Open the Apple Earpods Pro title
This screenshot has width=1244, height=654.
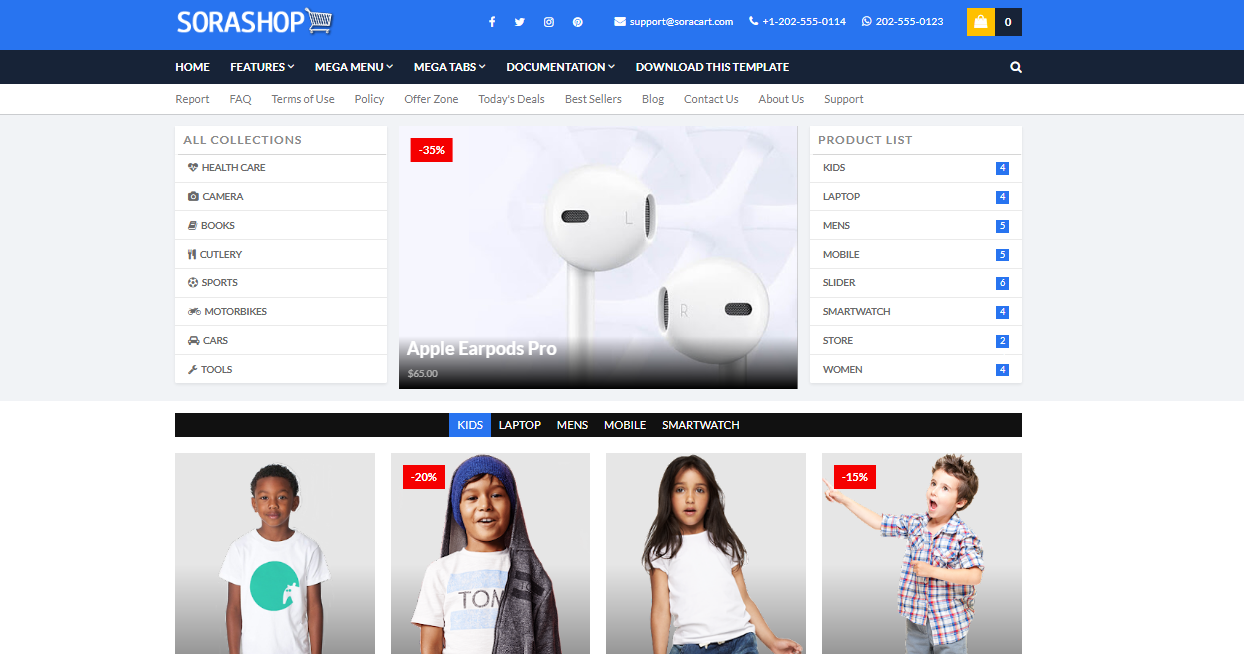(482, 349)
